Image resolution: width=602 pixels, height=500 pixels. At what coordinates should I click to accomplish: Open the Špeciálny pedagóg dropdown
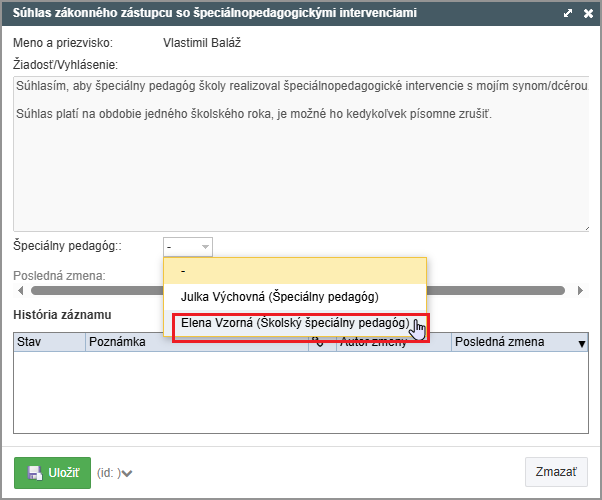pos(188,246)
